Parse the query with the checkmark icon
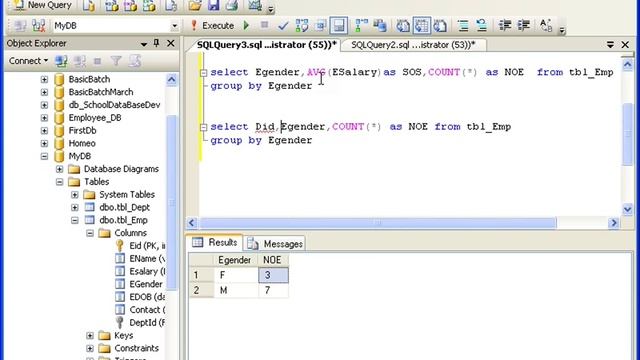Screen dimensions: 640x360 point(283,26)
